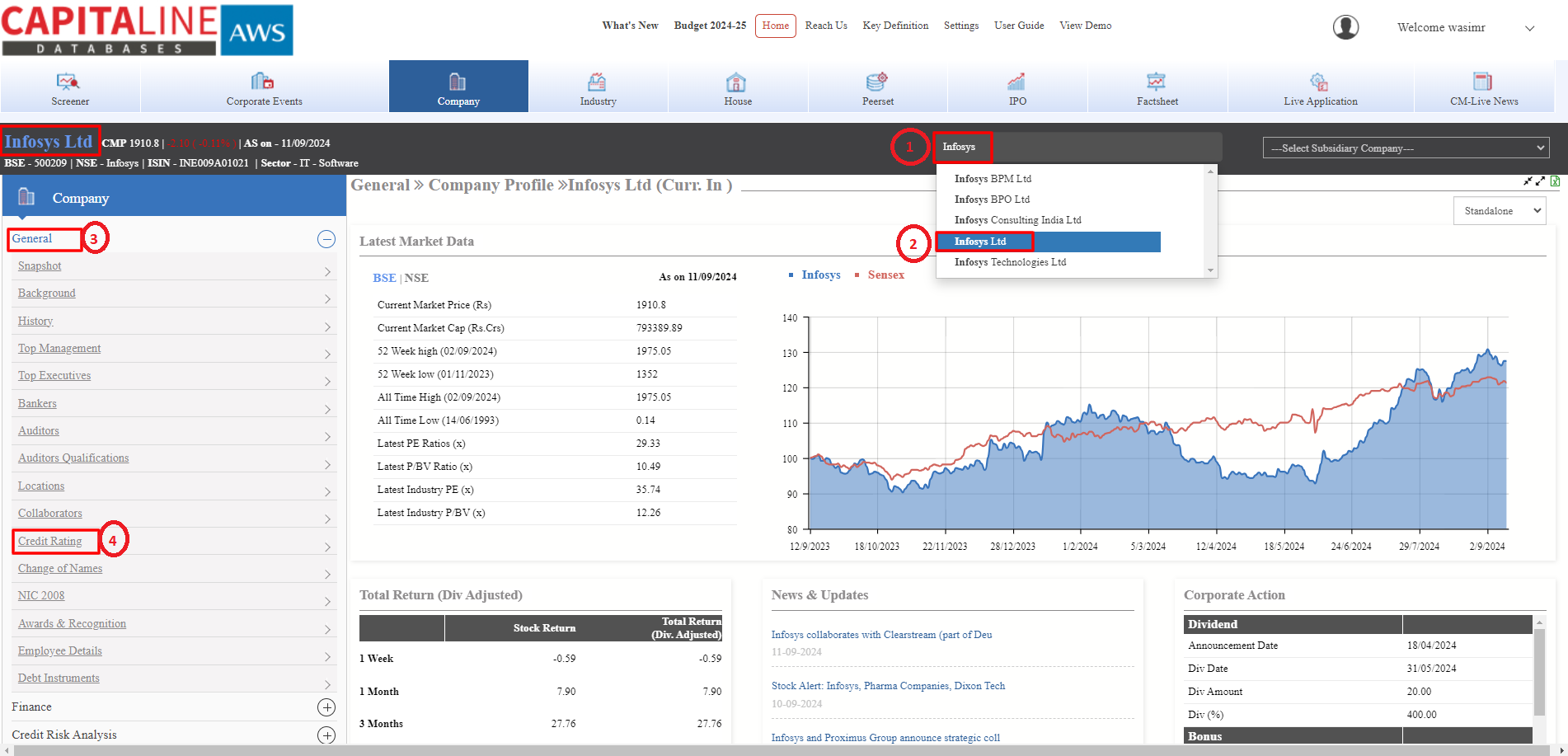
Task: Open the Industry module icon
Action: click(597, 82)
